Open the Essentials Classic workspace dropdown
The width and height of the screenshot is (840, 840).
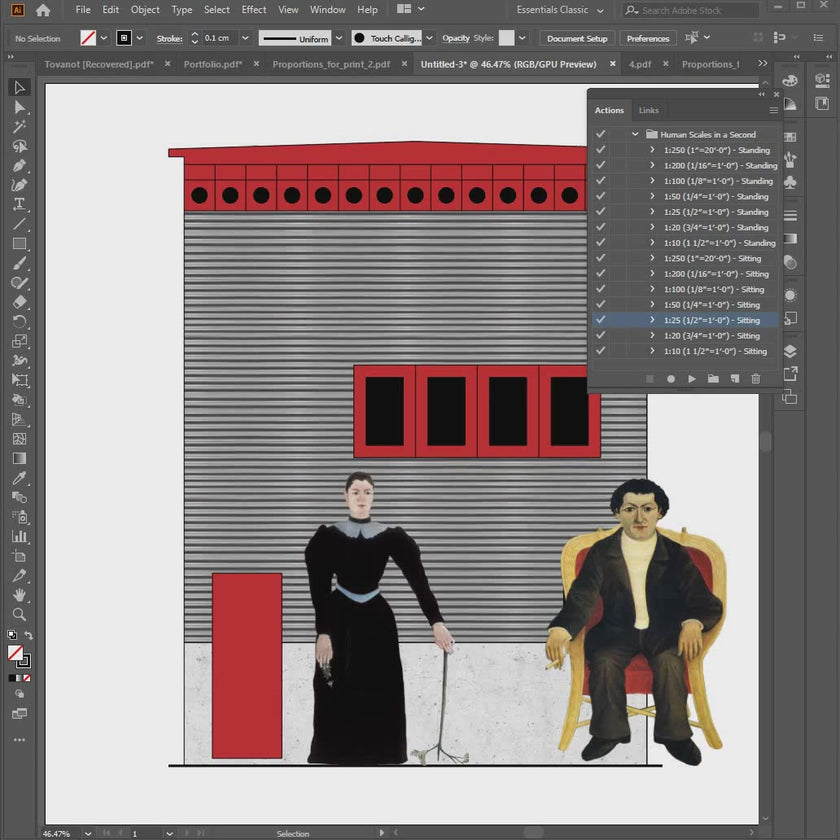(560, 10)
